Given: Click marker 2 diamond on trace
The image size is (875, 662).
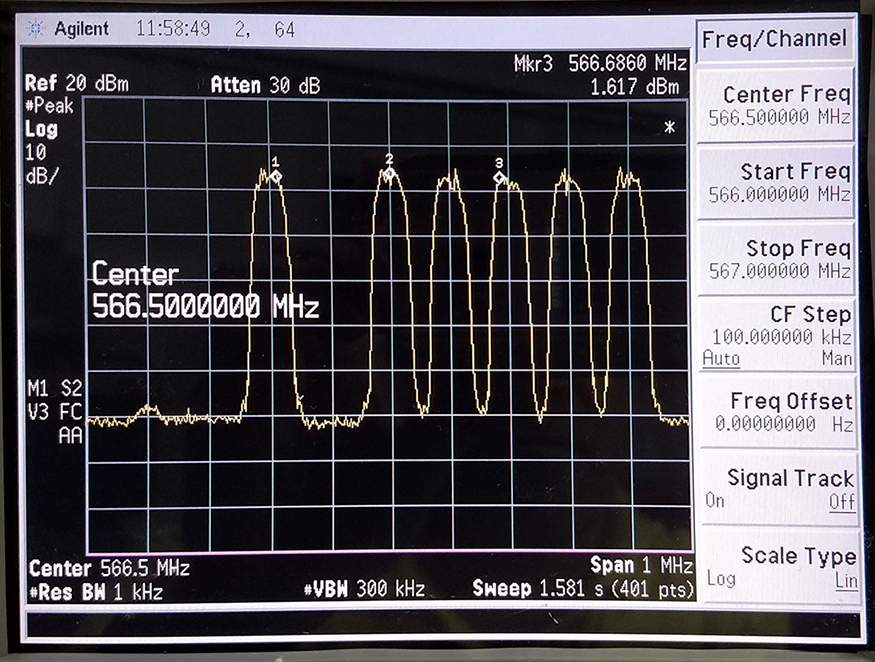Looking at the screenshot, I should pyautogui.click(x=390, y=174).
